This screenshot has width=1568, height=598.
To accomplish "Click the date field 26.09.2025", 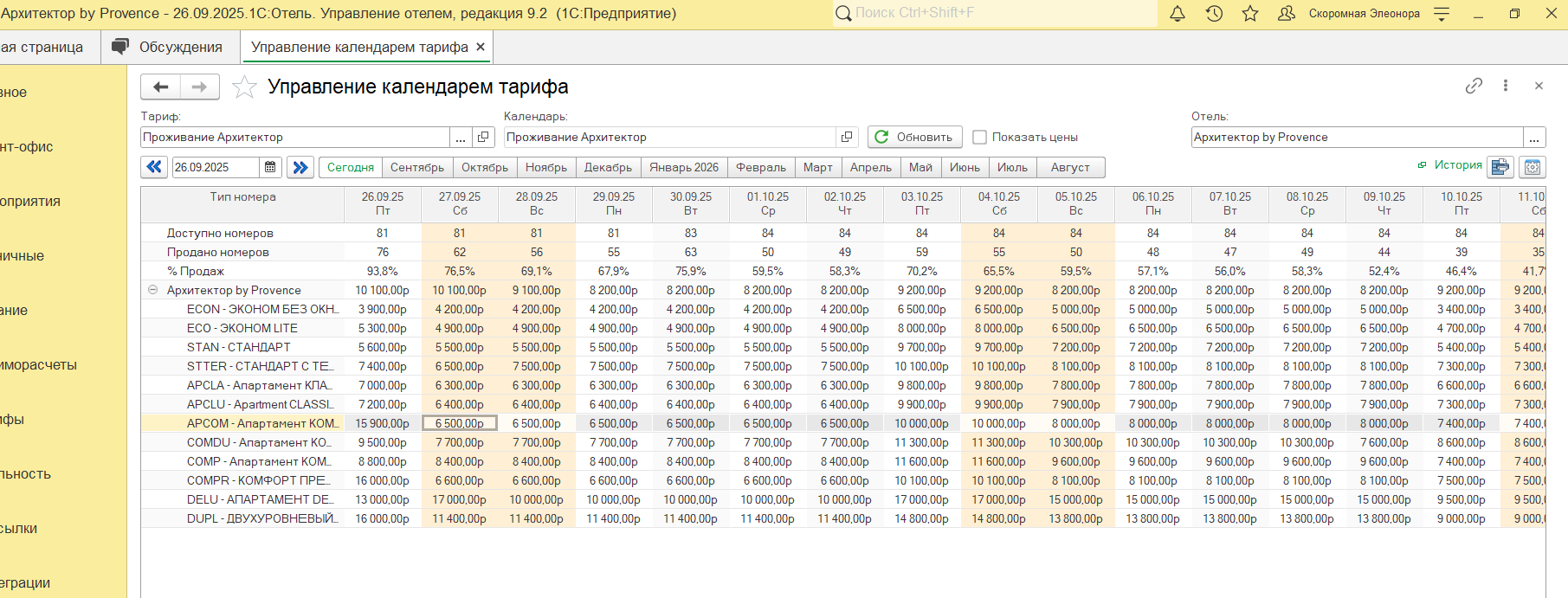I will (216, 167).
